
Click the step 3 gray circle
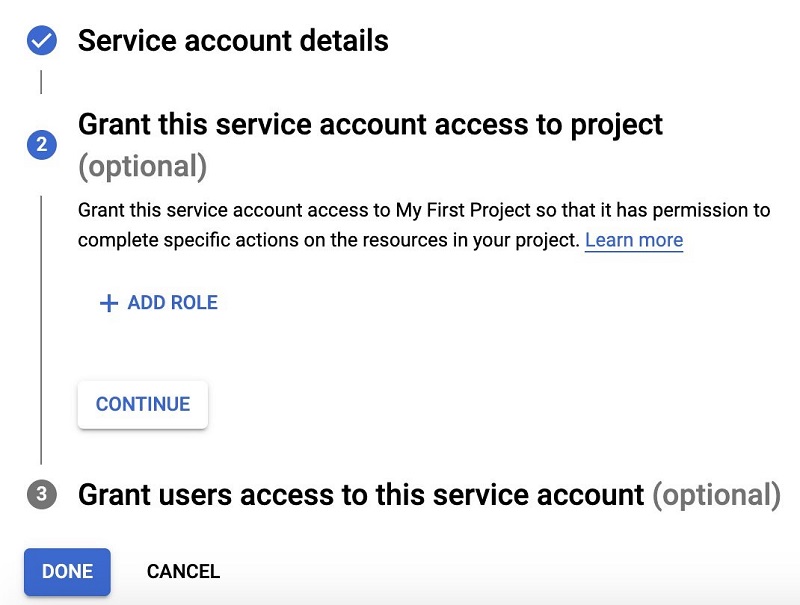42,494
